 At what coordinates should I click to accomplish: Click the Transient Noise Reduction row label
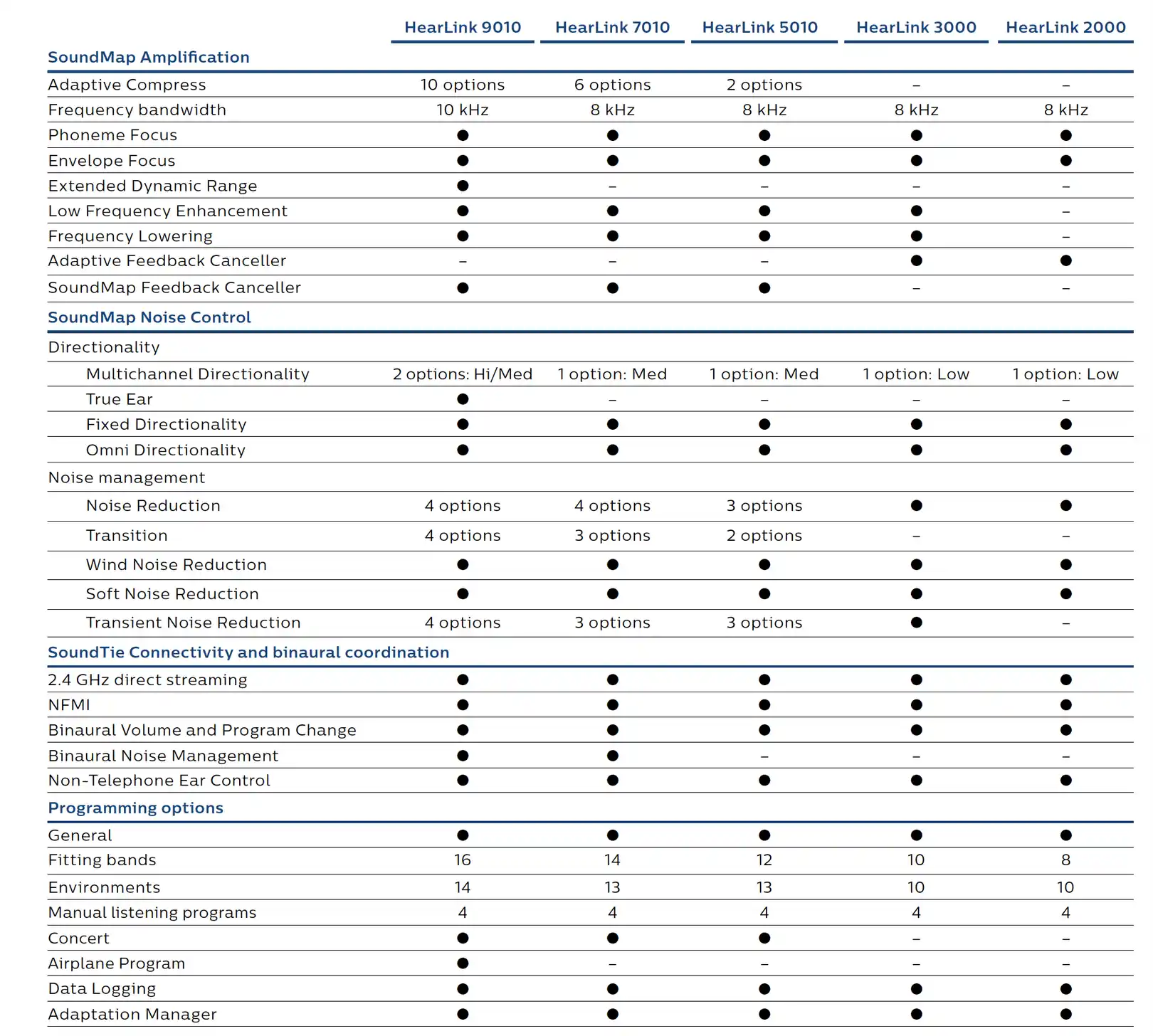point(193,623)
